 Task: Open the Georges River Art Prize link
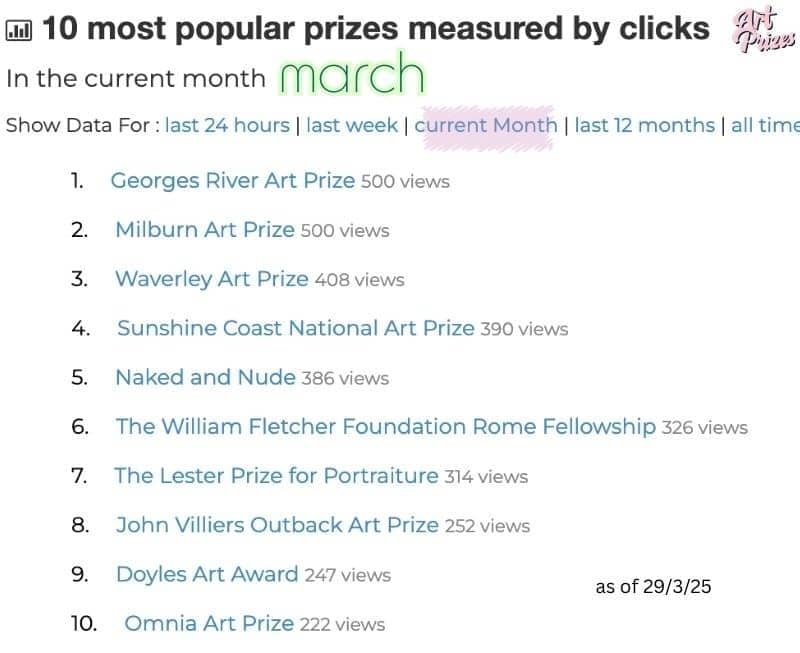coord(233,181)
